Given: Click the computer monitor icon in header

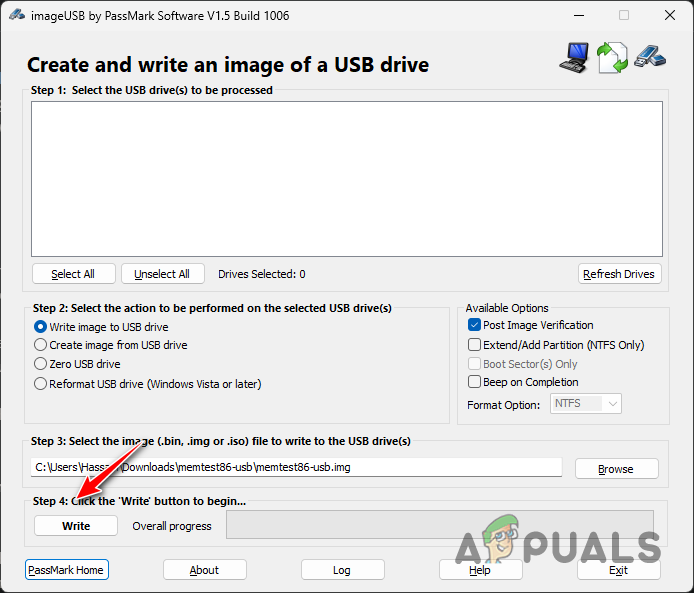Looking at the screenshot, I should click(x=575, y=58).
